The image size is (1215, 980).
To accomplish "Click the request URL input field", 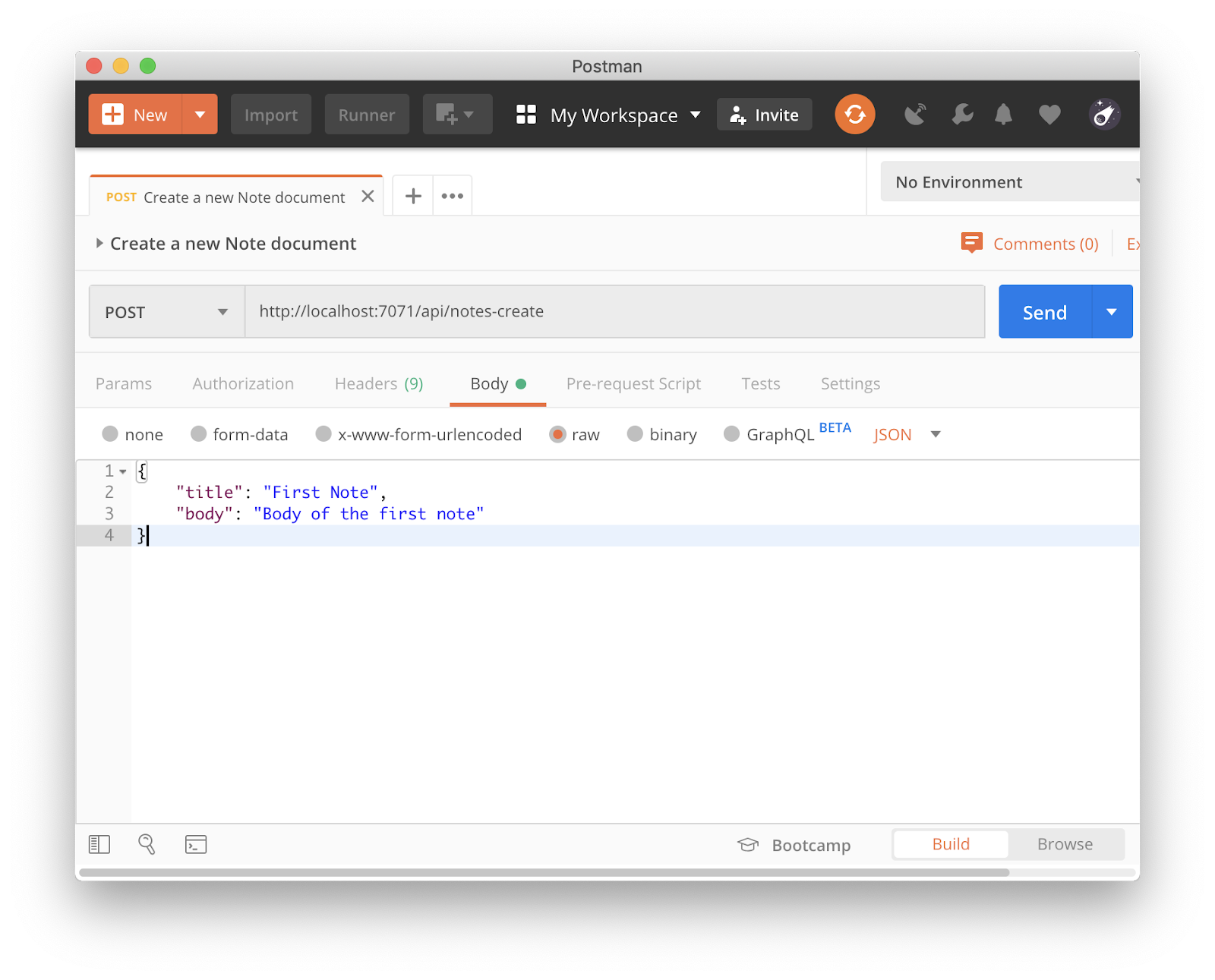I will (x=615, y=312).
